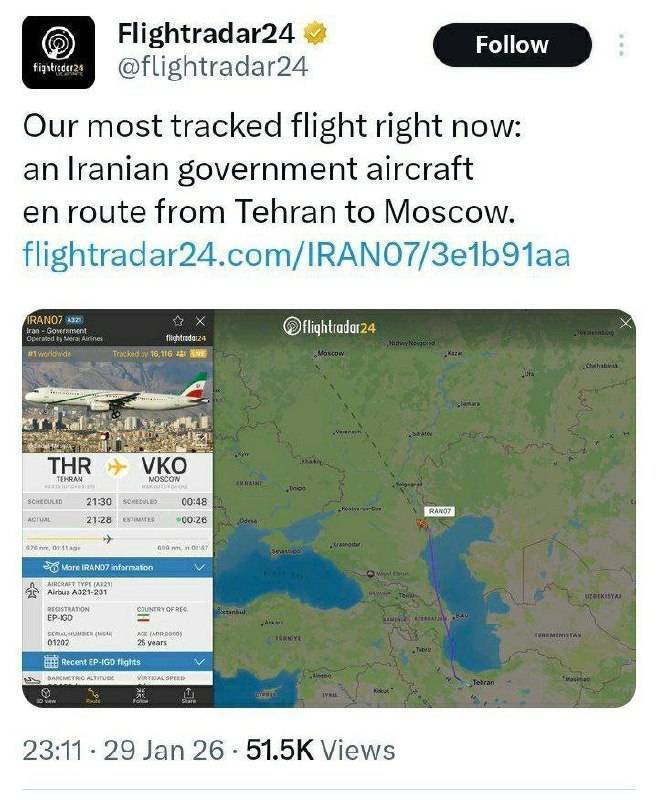The image size is (658, 800).
Task: Close the IRAN07 flight details panel
Action: 200,321
